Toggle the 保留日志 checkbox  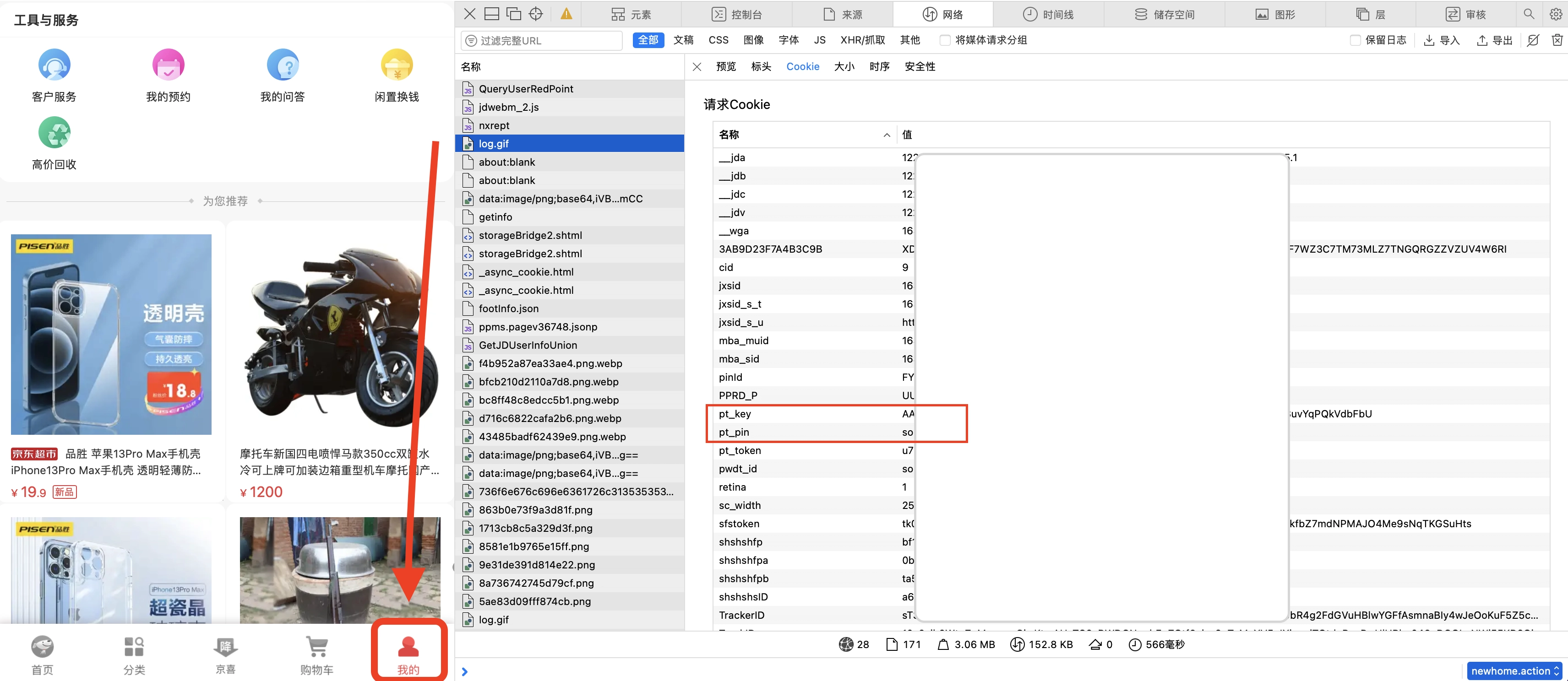coord(1355,40)
